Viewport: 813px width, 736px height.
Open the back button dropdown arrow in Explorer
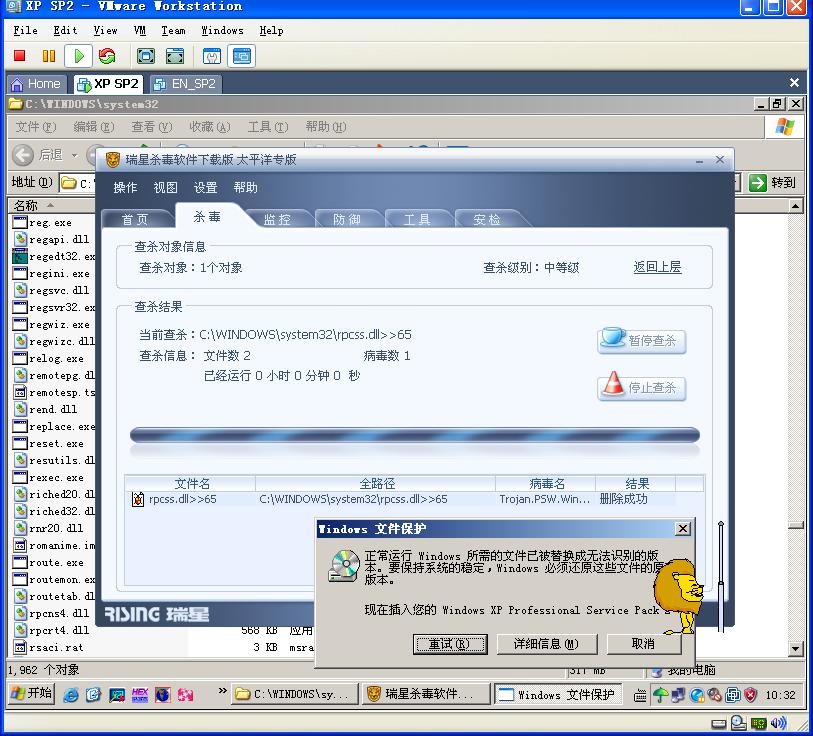point(75,155)
